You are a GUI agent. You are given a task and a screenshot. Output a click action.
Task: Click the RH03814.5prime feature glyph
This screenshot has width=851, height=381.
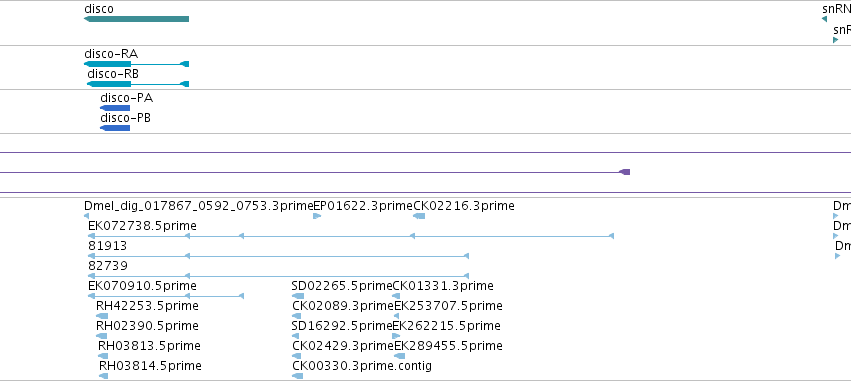click(x=103, y=376)
